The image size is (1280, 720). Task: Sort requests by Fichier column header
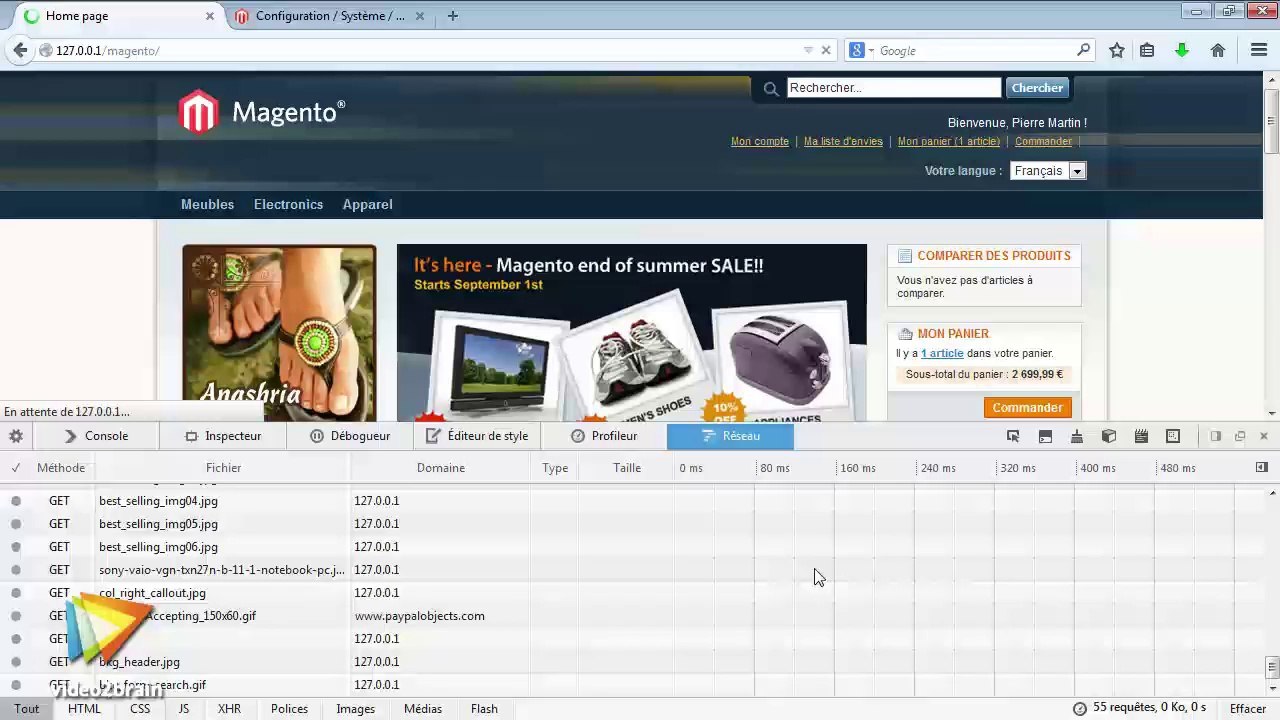(x=223, y=467)
